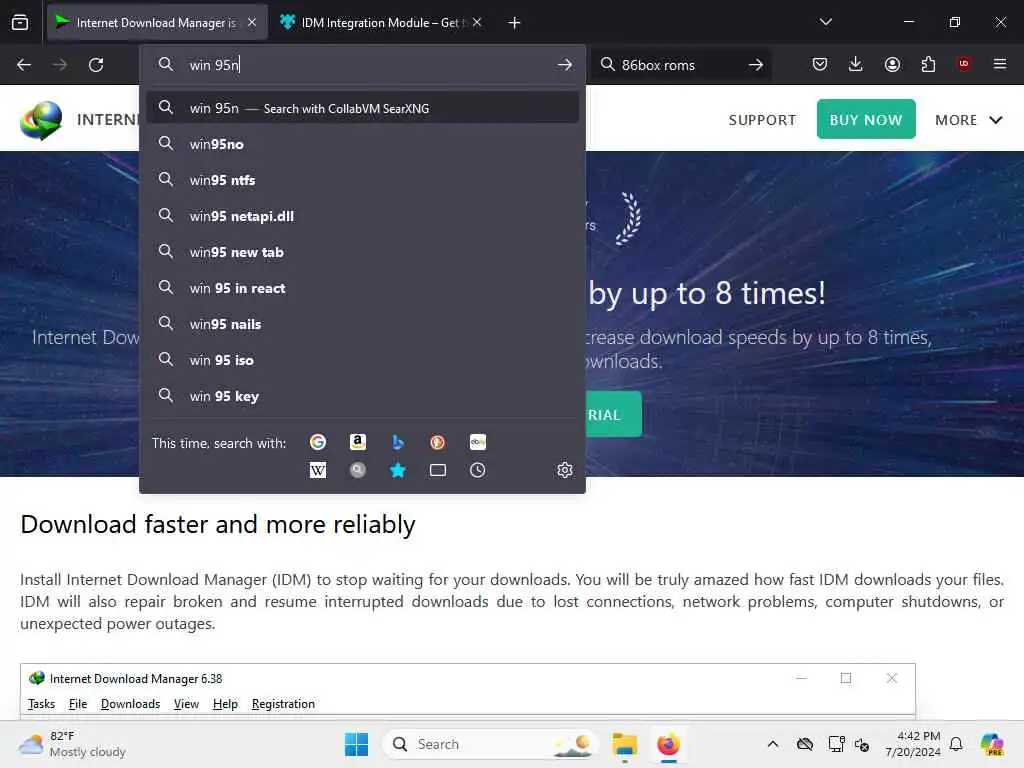1024x768 pixels.
Task: Open the weather widget 82°F Mostly cloudy
Action: click(x=72, y=744)
